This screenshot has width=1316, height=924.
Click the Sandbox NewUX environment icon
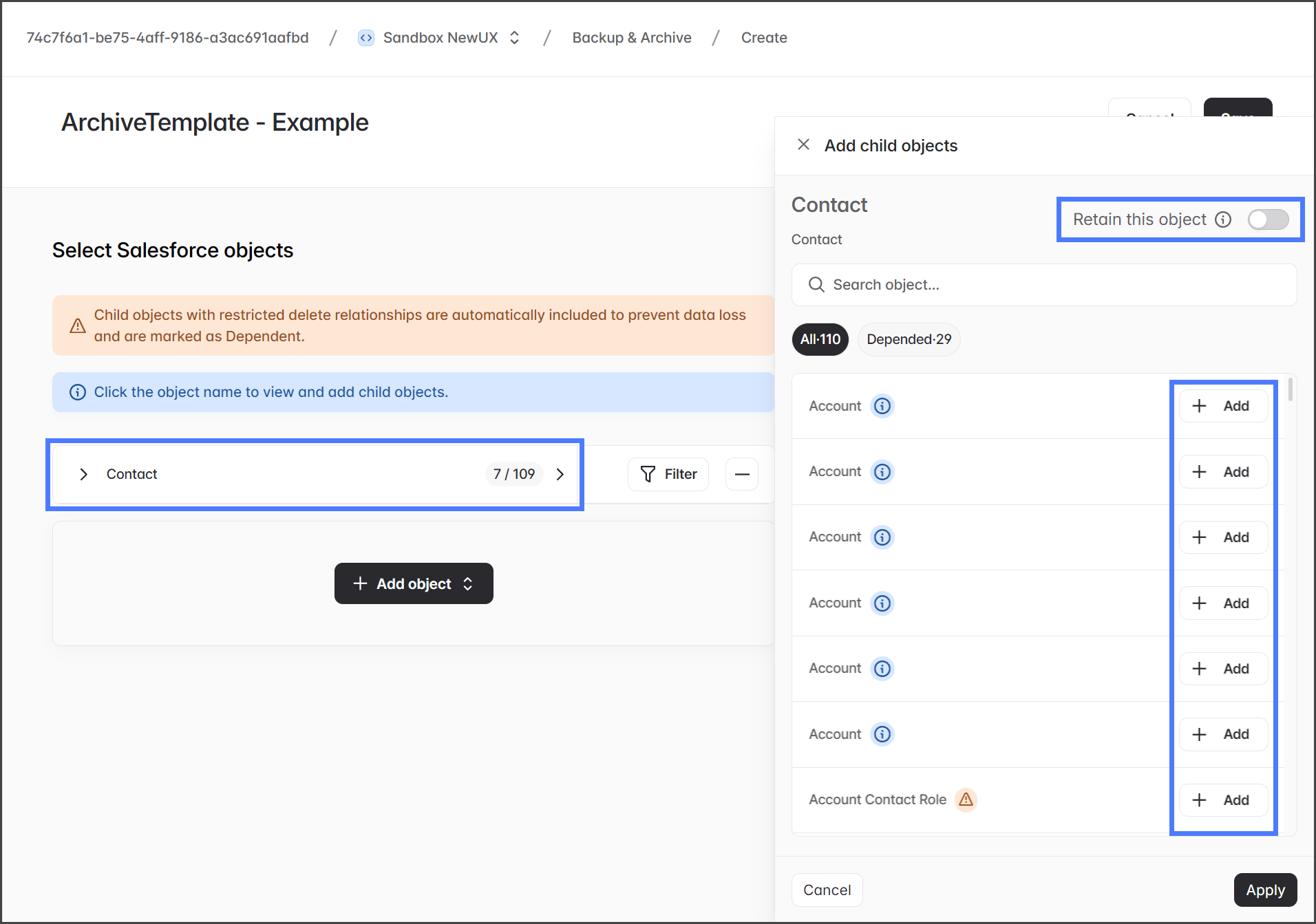(366, 38)
